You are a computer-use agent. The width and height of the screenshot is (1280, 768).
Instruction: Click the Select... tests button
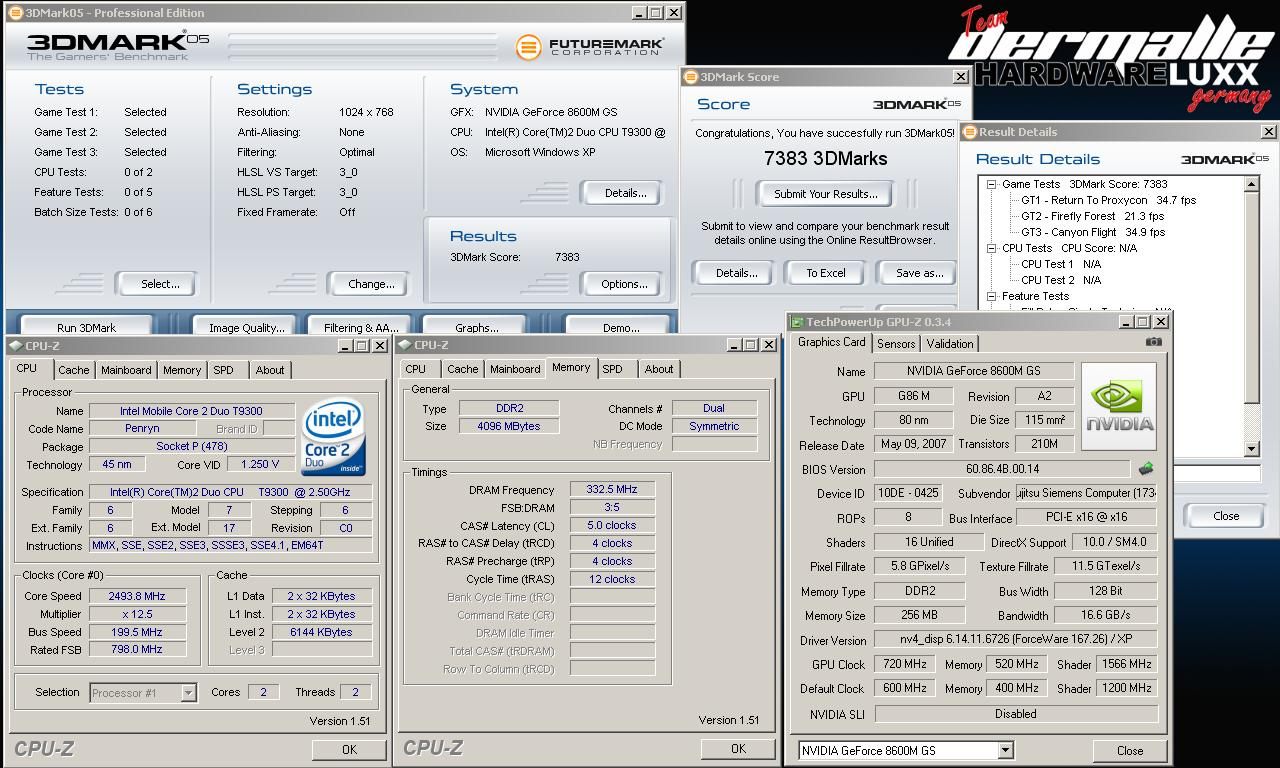(x=155, y=284)
